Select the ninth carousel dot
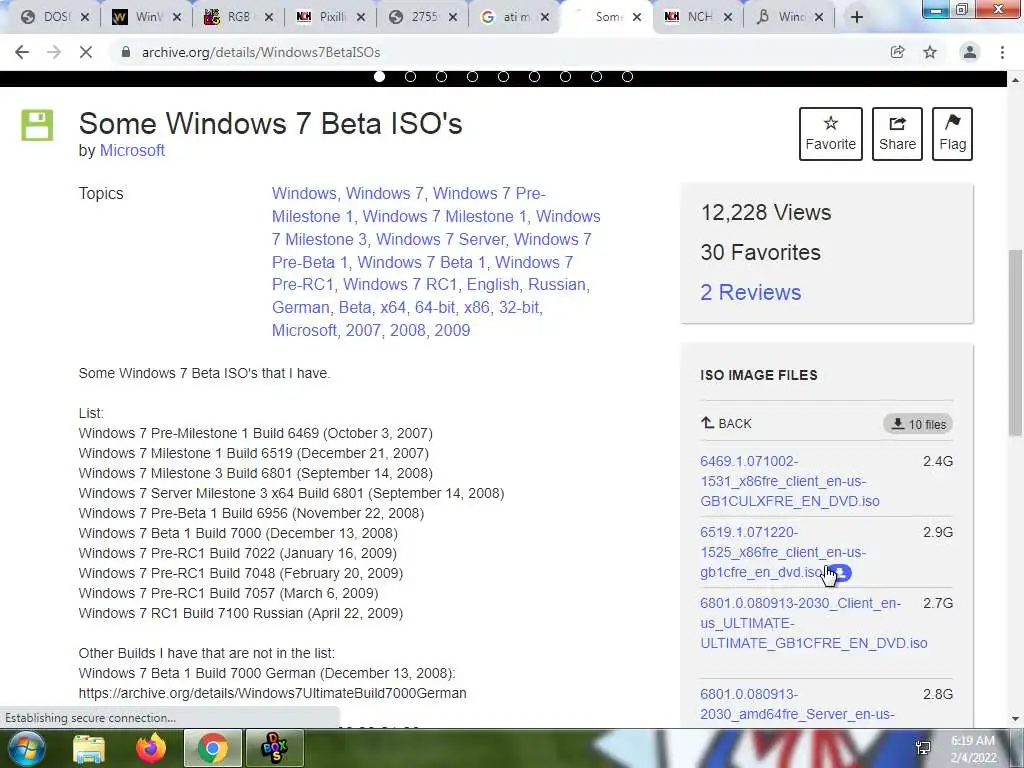The width and height of the screenshot is (1024, 768). (x=628, y=76)
